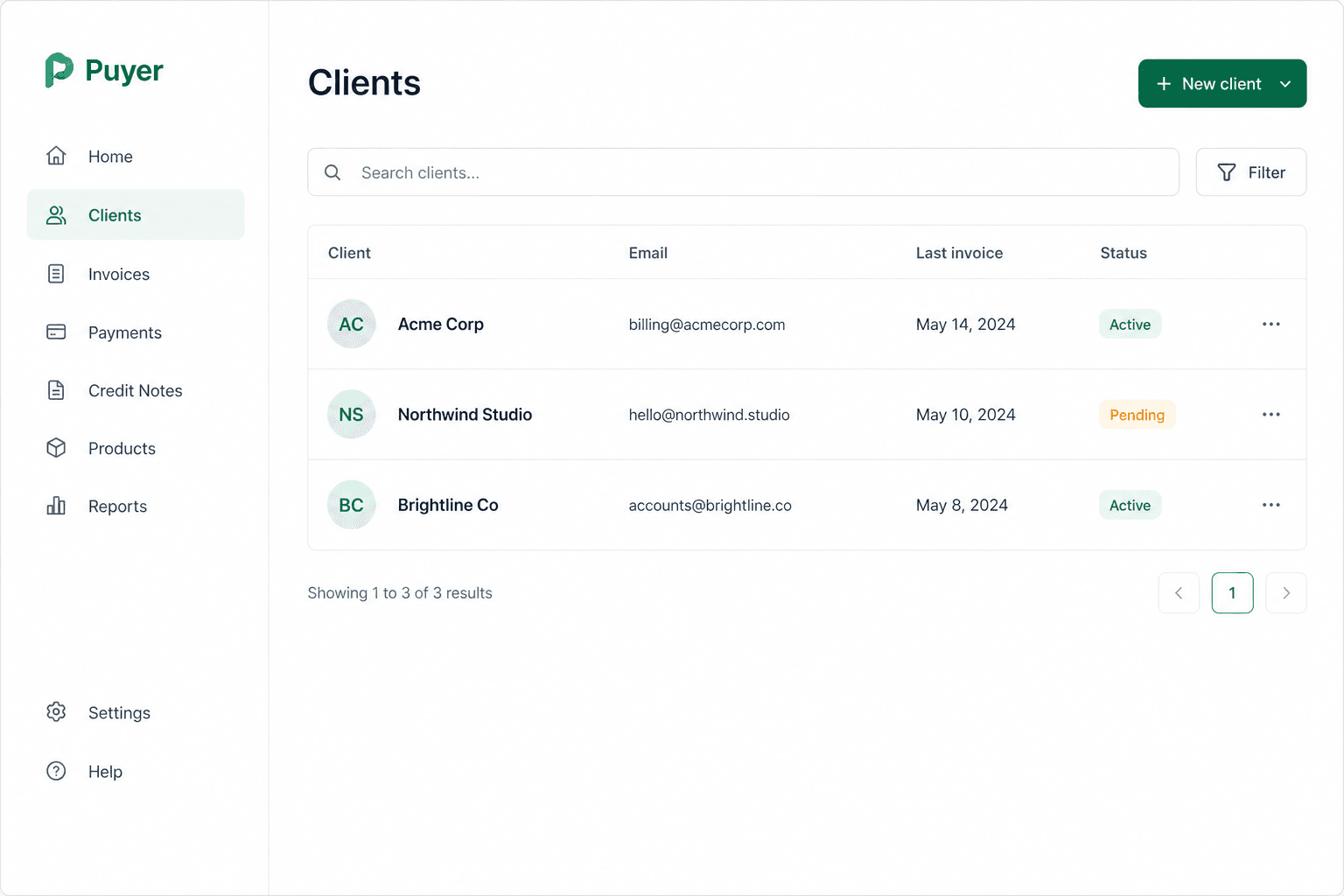The height and width of the screenshot is (896, 1344).
Task: Open the Settings label in sidebar
Action: coord(119,713)
